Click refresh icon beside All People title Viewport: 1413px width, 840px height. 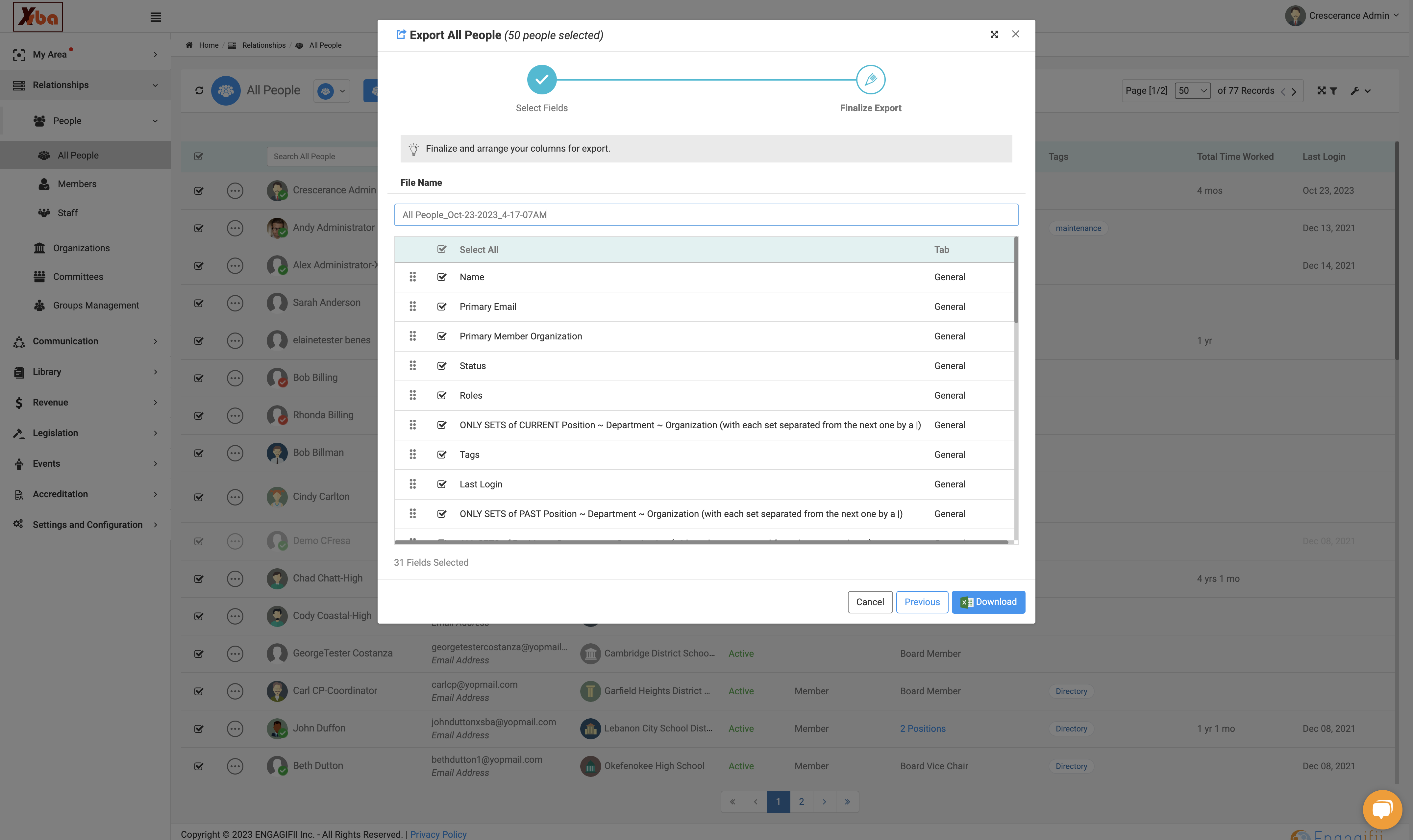(199, 90)
